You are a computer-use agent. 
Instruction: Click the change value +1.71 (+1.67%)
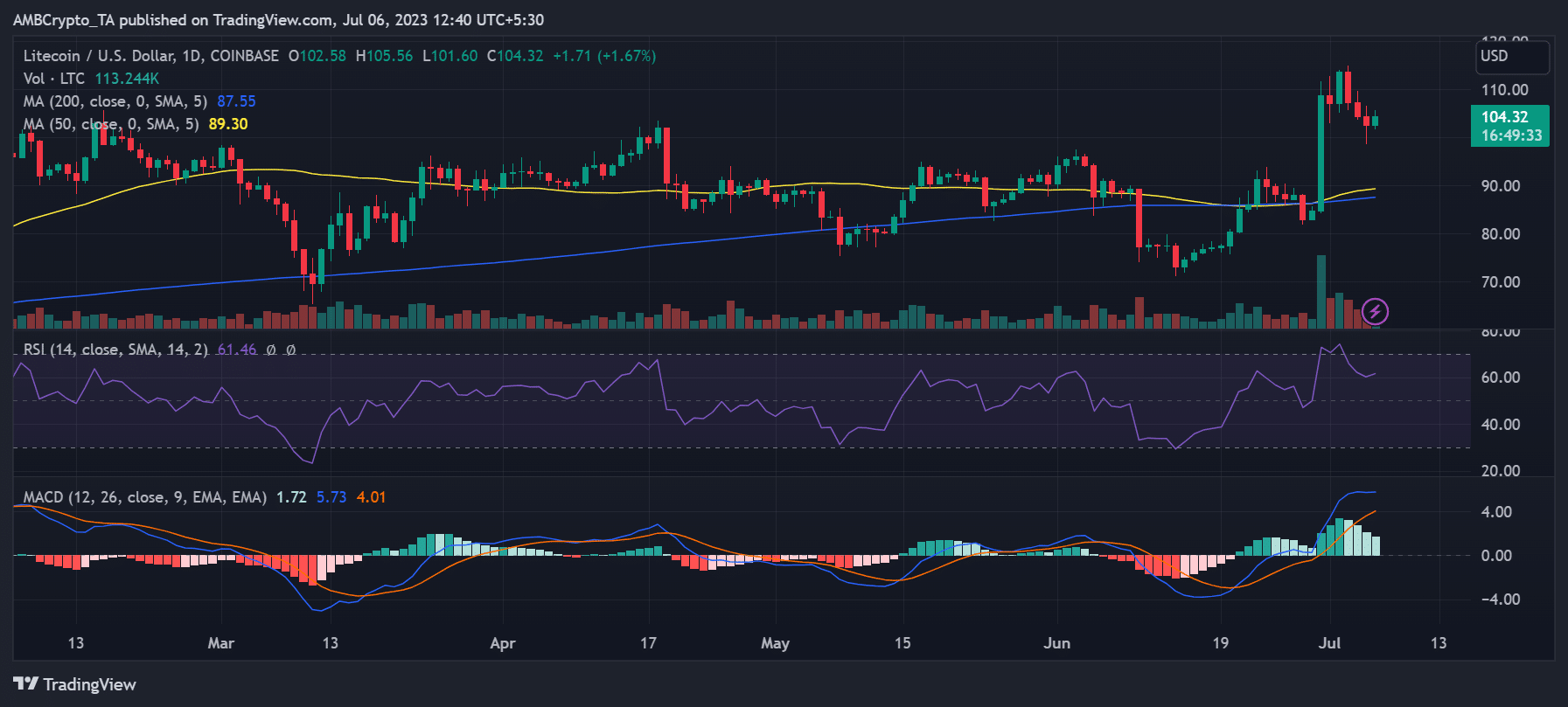click(604, 56)
